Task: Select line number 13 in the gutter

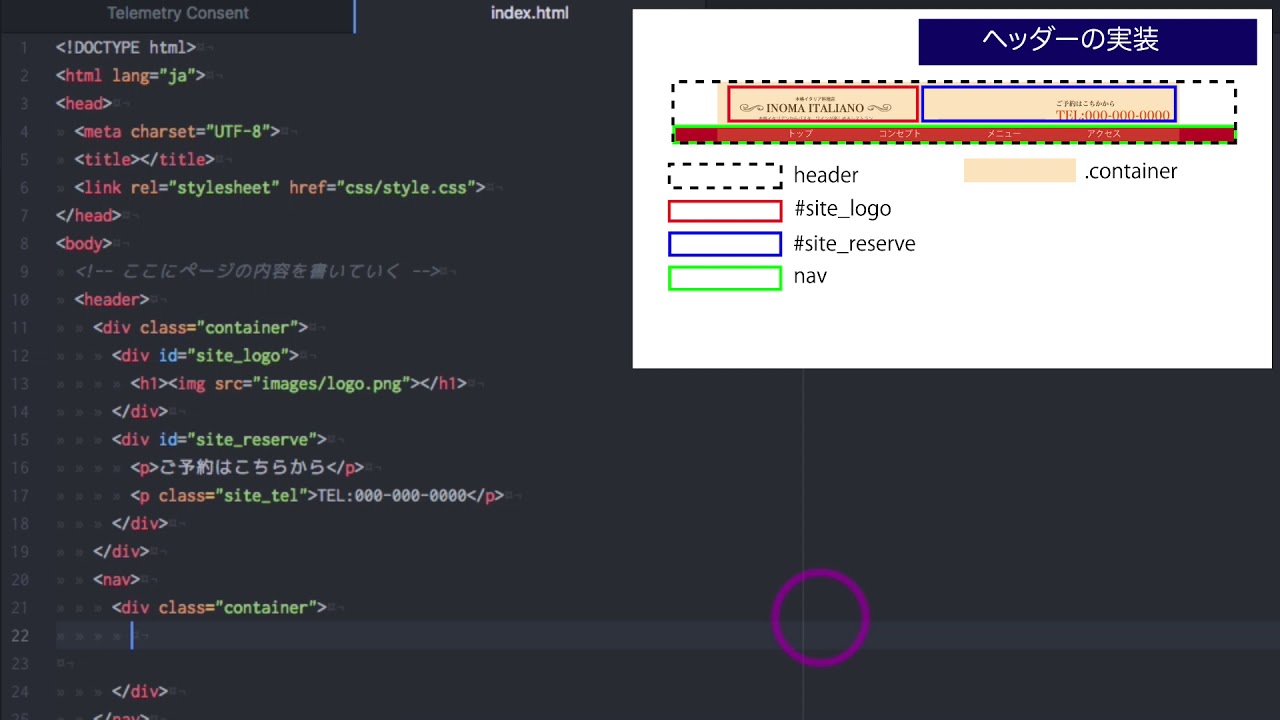Action: tap(20, 383)
